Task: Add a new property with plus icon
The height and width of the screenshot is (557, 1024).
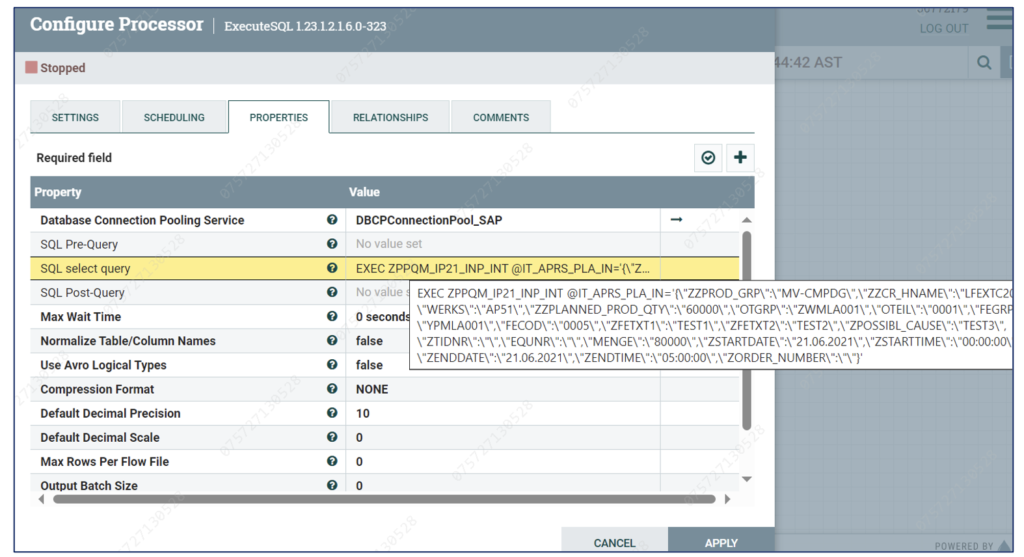Action: 740,157
